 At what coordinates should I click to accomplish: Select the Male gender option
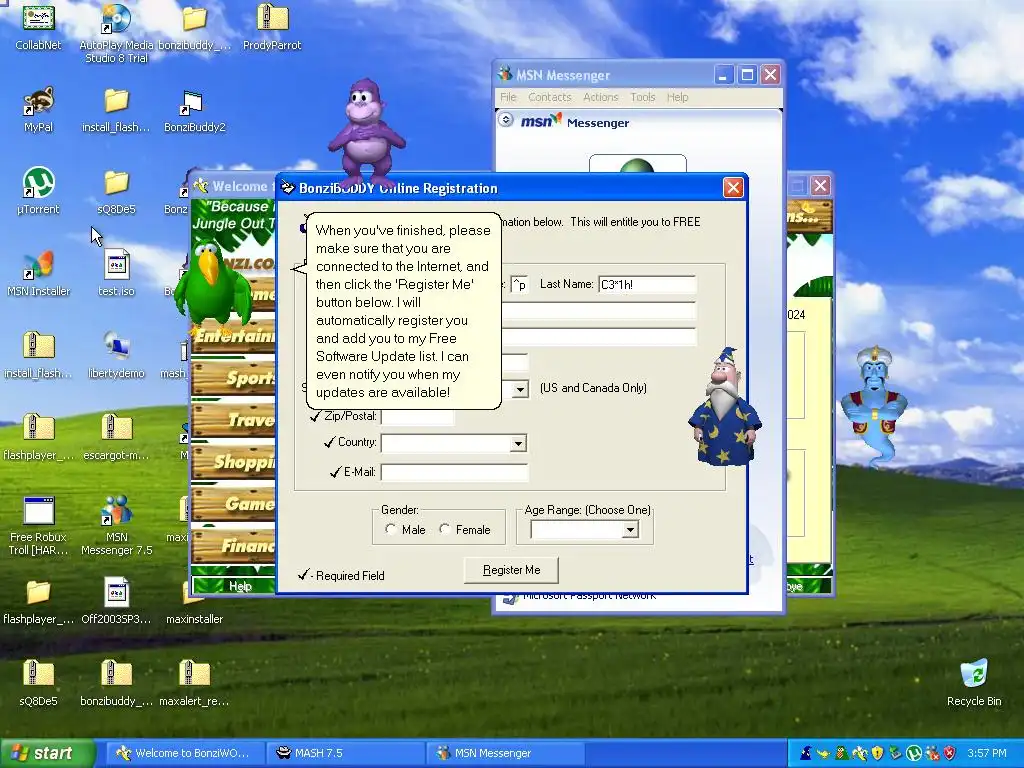click(x=405, y=530)
